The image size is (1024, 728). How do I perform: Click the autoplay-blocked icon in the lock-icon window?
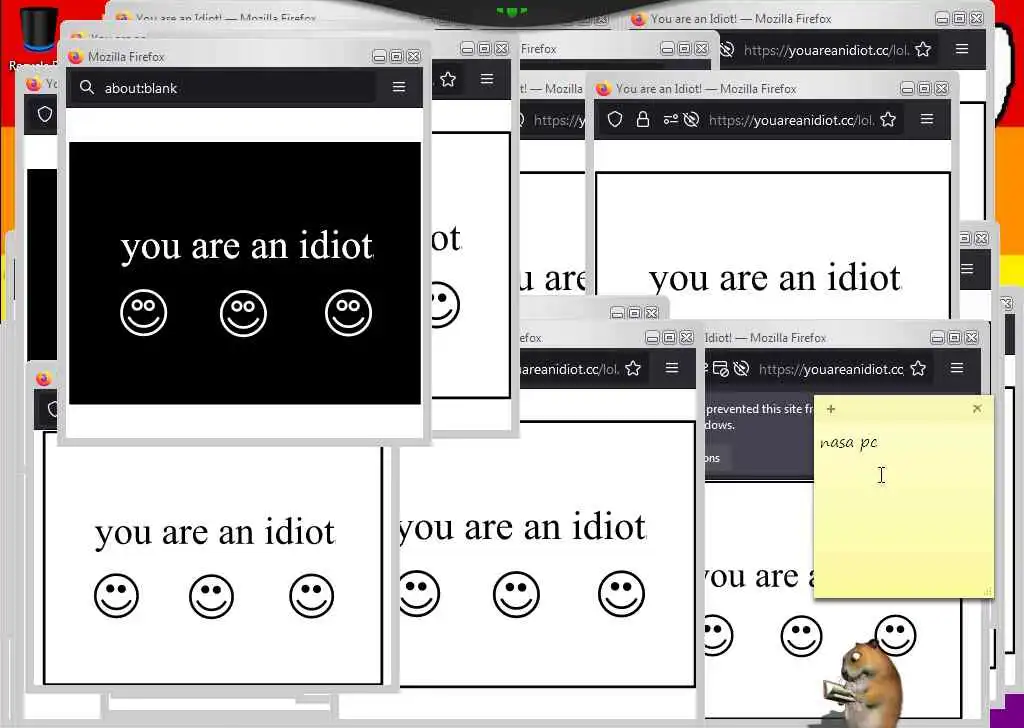pyautogui.click(x=691, y=119)
